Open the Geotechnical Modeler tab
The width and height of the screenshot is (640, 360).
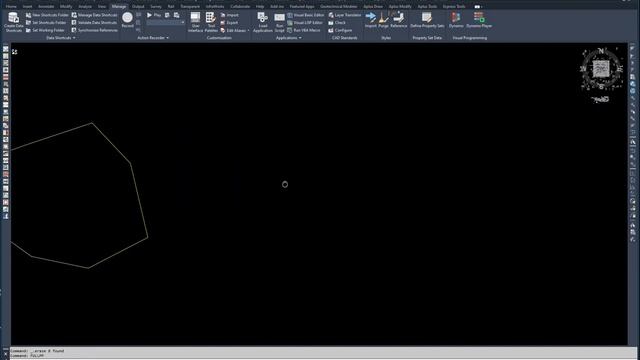pyautogui.click(x=338, y=7)
